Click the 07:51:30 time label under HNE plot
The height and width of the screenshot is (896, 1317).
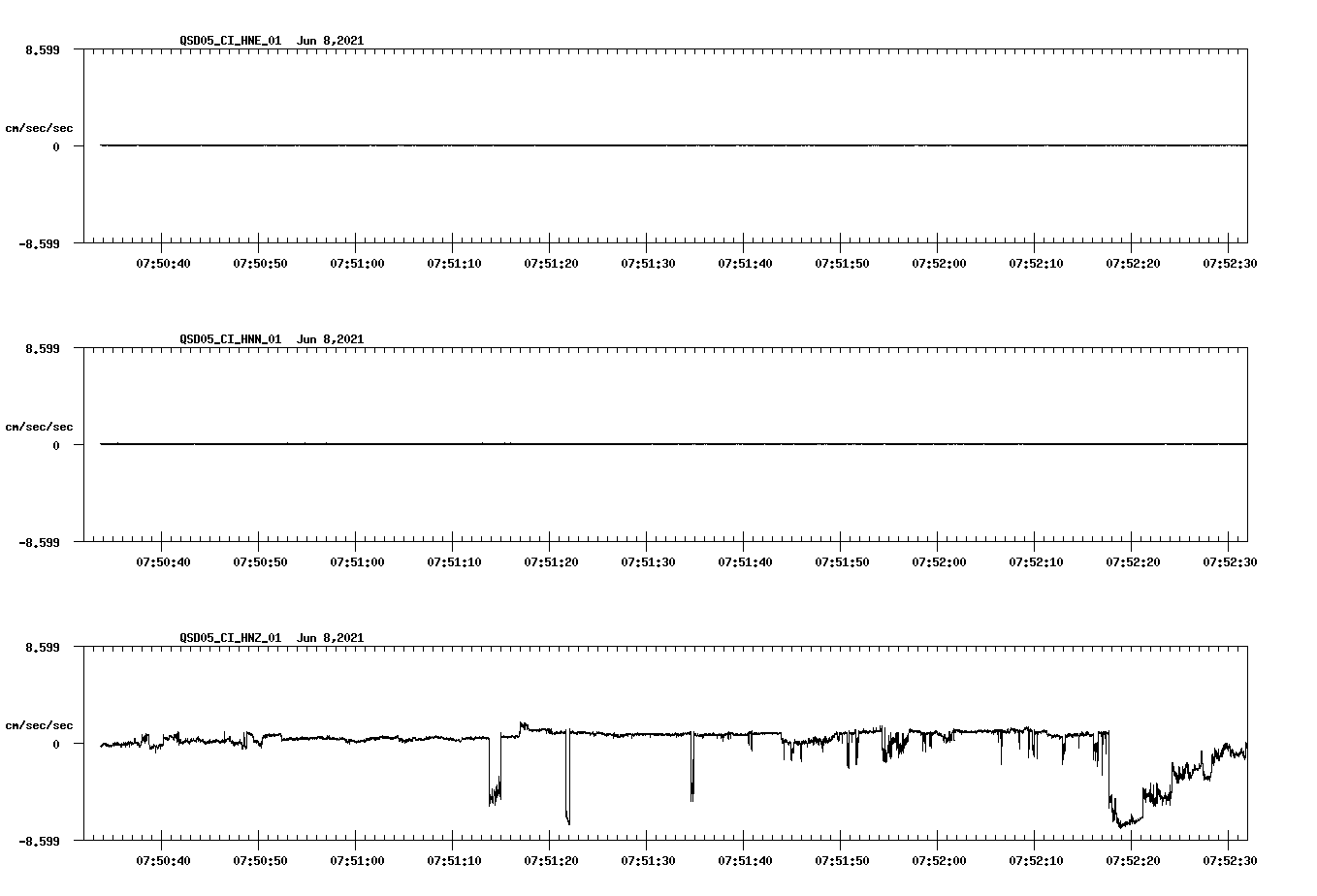(648, 263)
